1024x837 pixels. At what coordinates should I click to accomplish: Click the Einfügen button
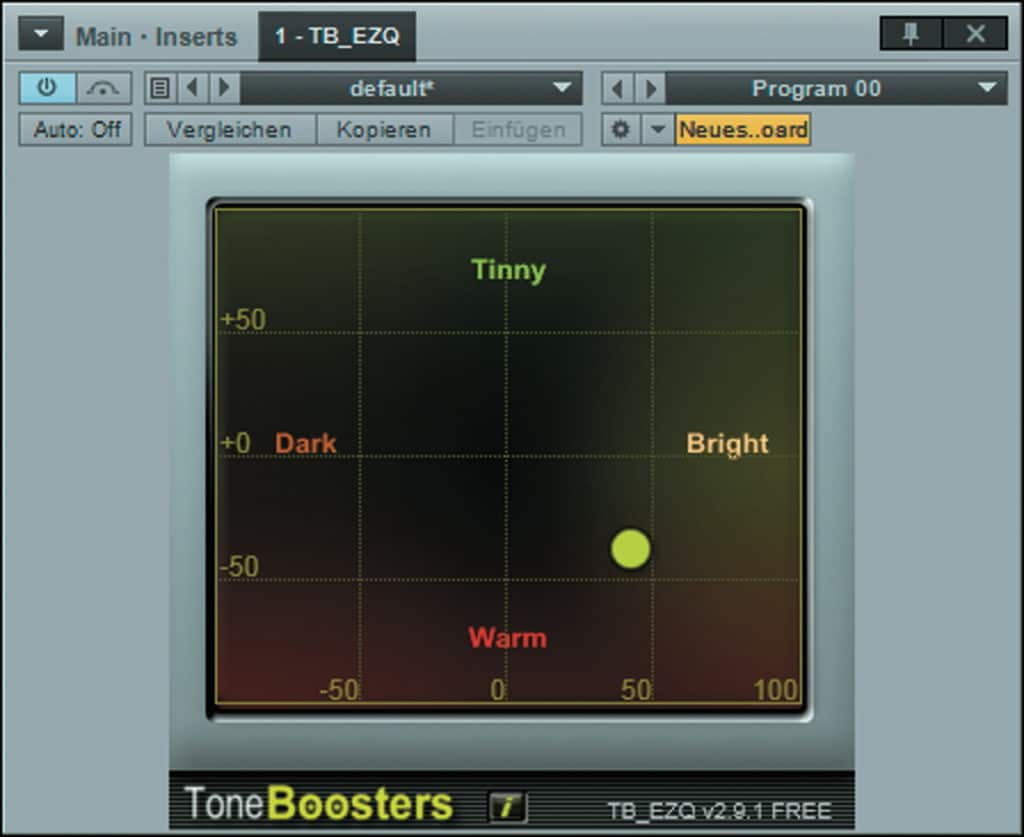(x=518, y=129)
